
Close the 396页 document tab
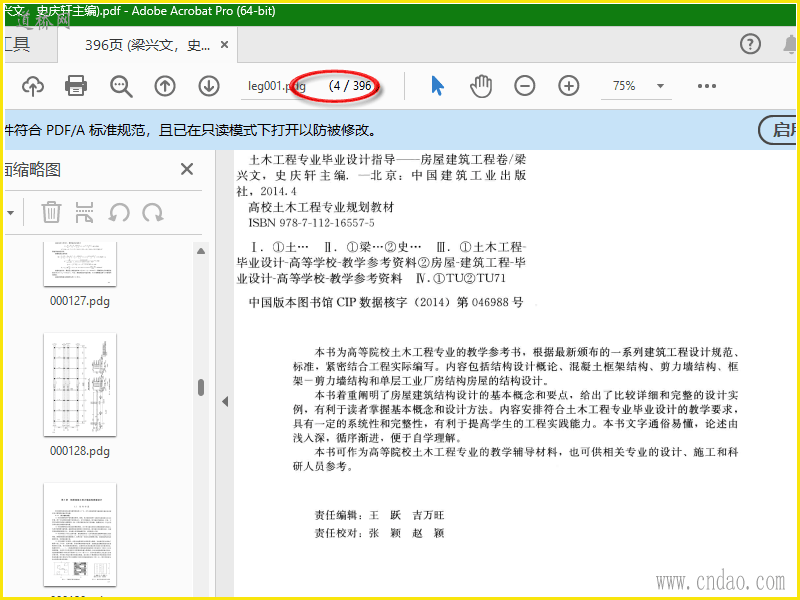click(x=224, y=45)
